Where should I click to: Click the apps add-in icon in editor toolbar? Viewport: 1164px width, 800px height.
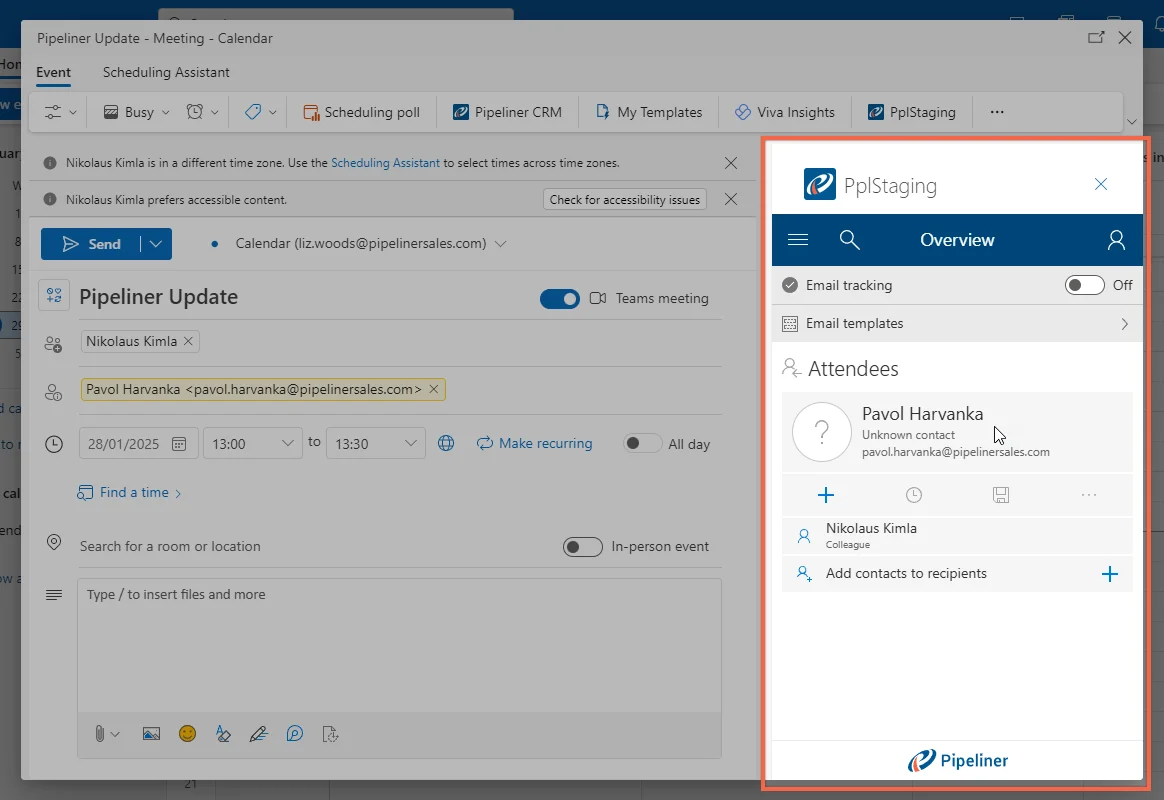pyautogui.click(x=330, y=734)
